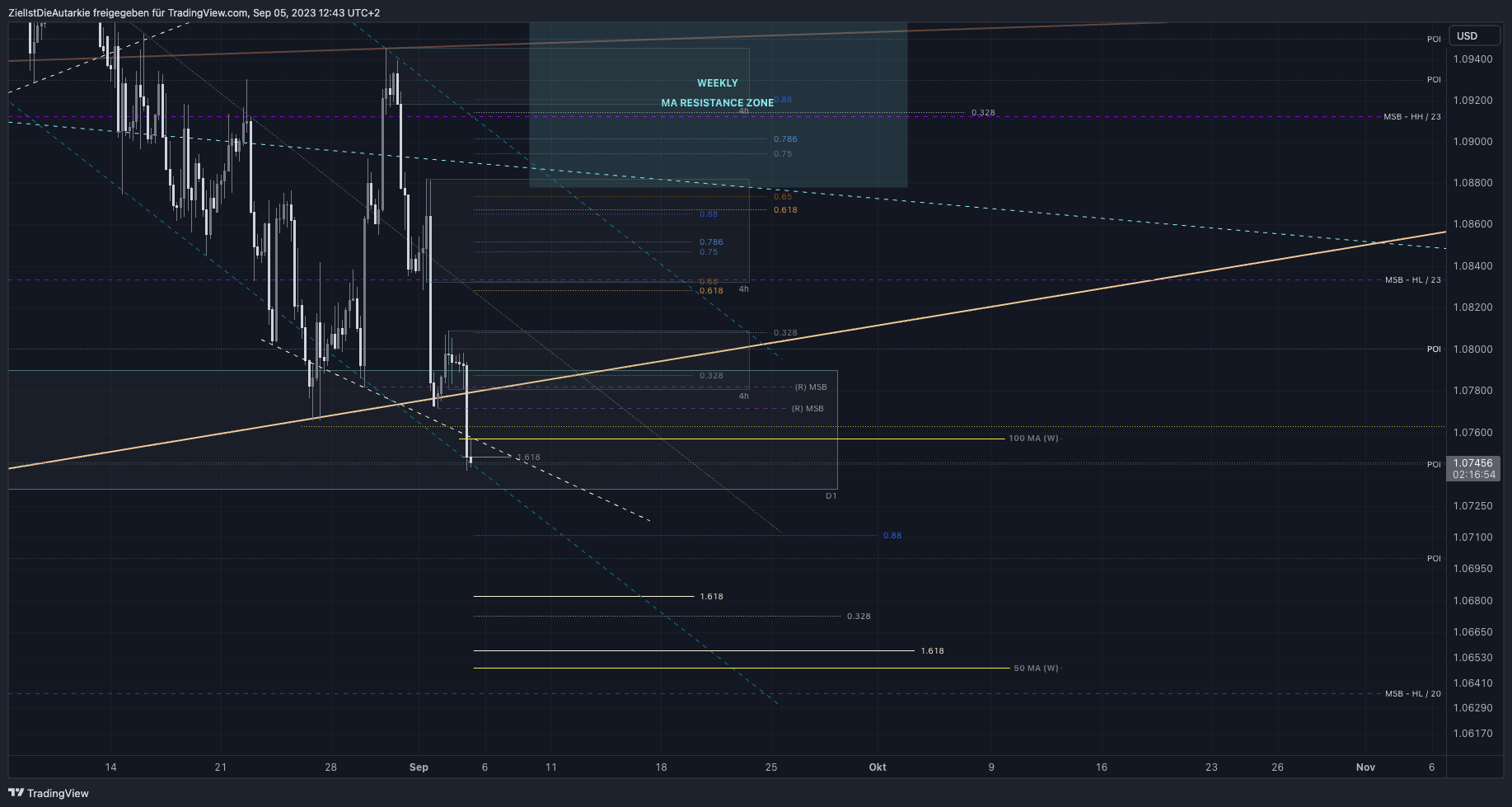The height and width of the screenshot is (807, 1512).
Task: Click the 14 date on time axis
Action: click(x=111, y=767)
